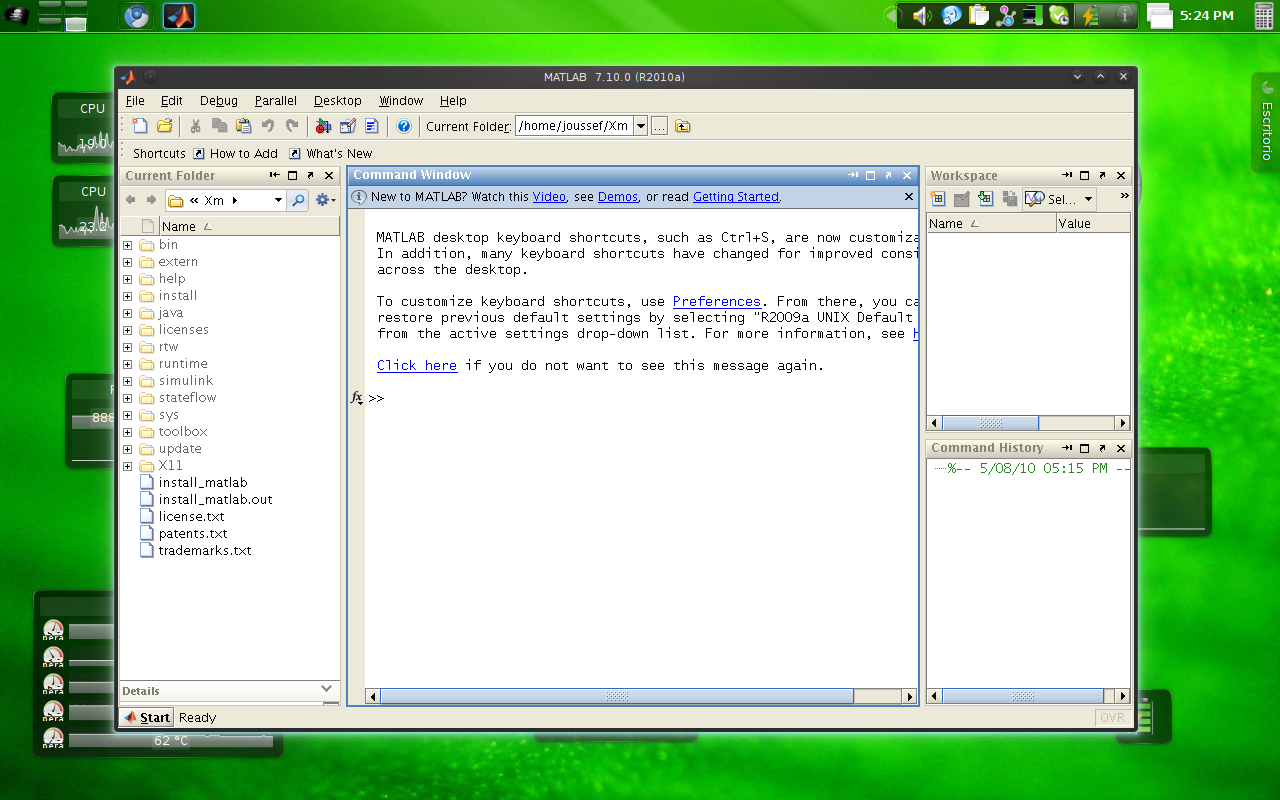This screenshot has height=800, width=1280.
Task: Click the MATLAB icon in the top panel
Action: coord(178,16)
